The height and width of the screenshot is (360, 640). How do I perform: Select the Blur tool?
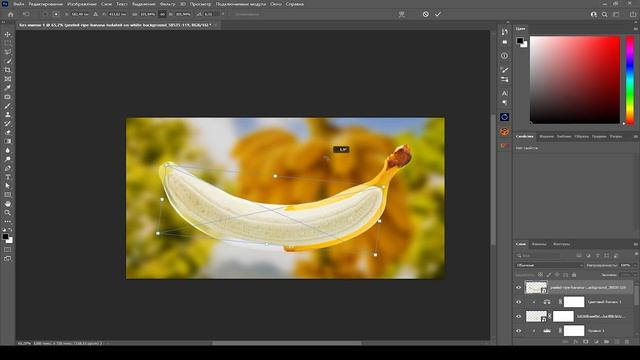[7, 150]
